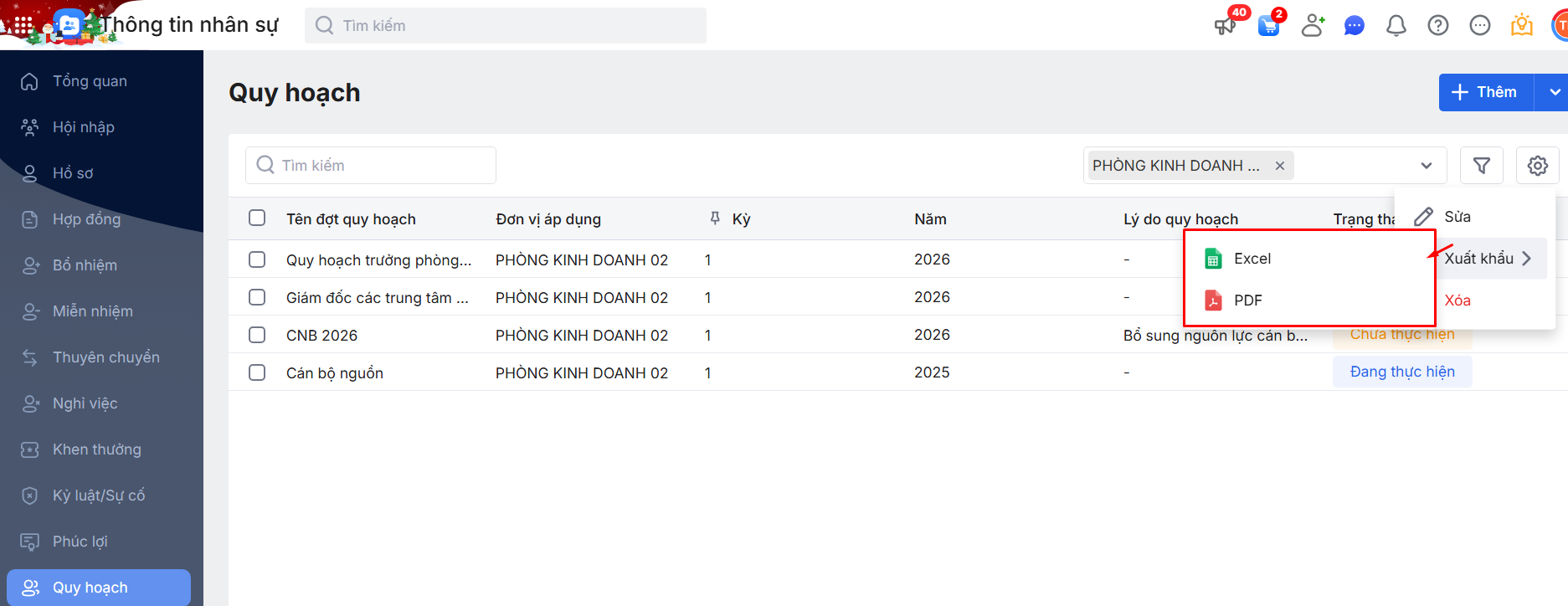This screenshot has height=606, width=1568.
Task: Select the Cán bộ nguồn row checkbox
Action: point(257,372)
